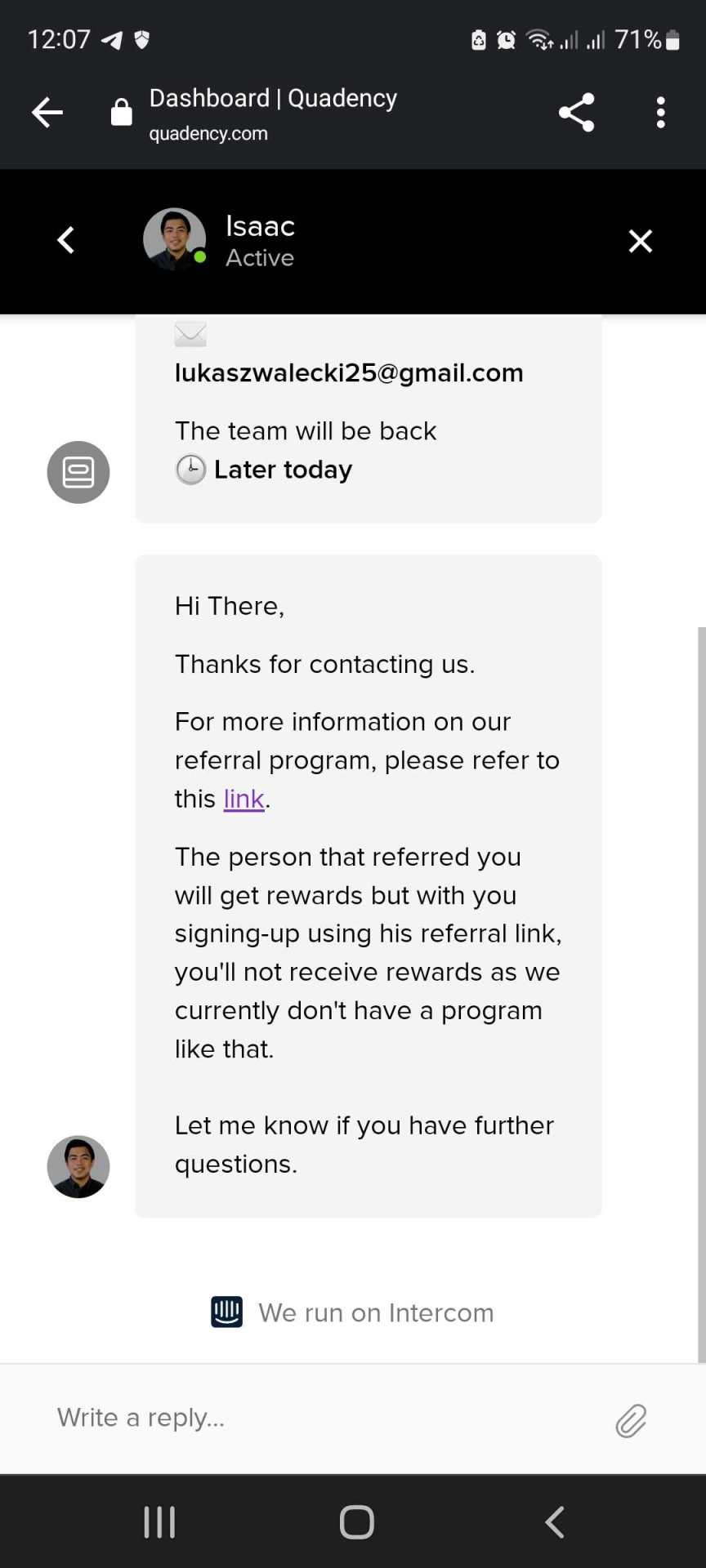Open the referral program link
Viewport: 706px width, 1568px height.
pyautogui.click(x=244, y=799)
